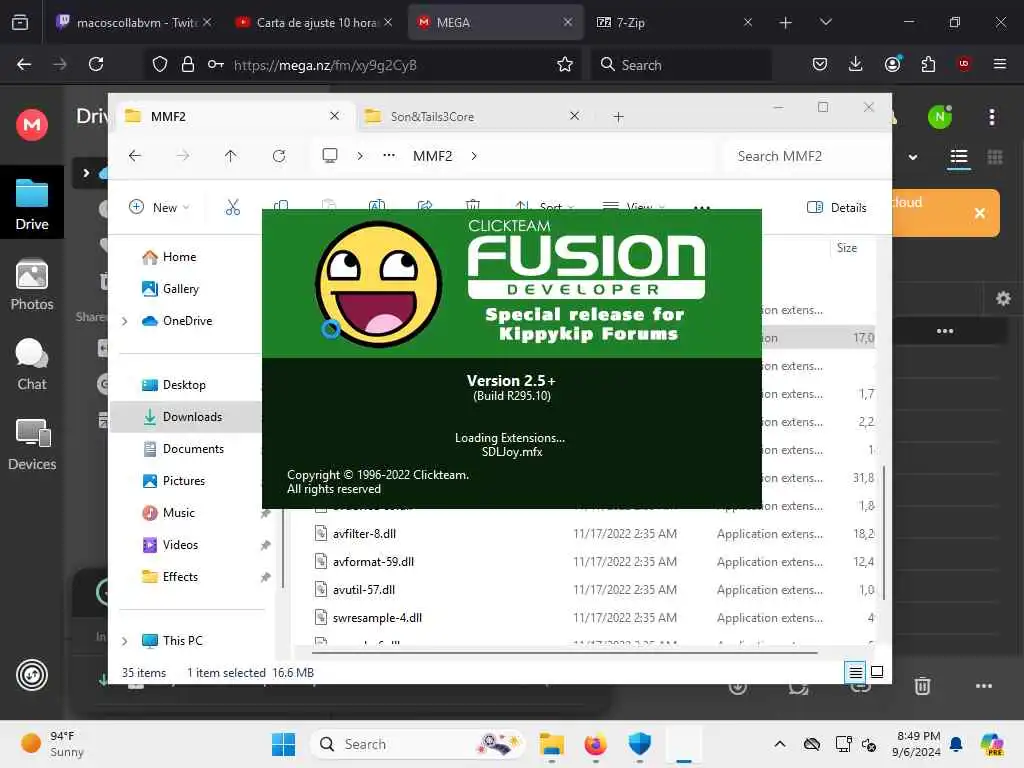Close the Son&Tails3Core tab
This screenshot has height=768, width=1024.
tap(574, 116)
